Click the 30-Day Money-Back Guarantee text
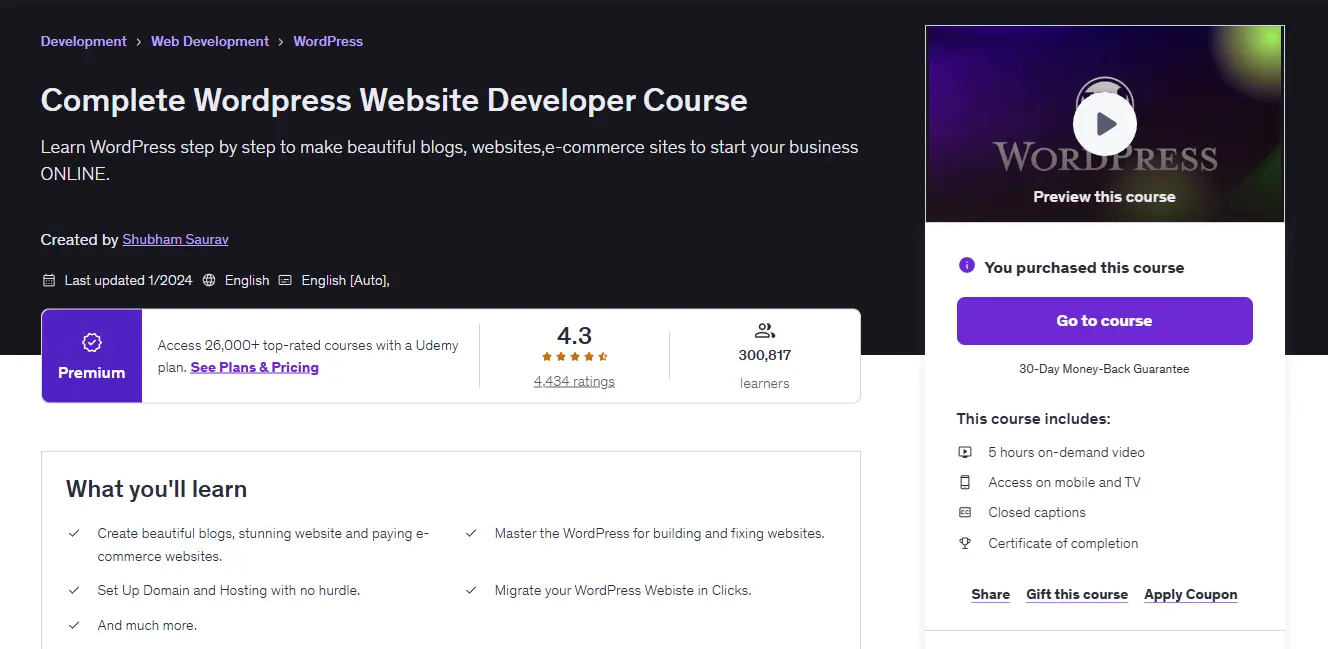The height and width of the screenshot is (649, 1328). click(1104, 369)
